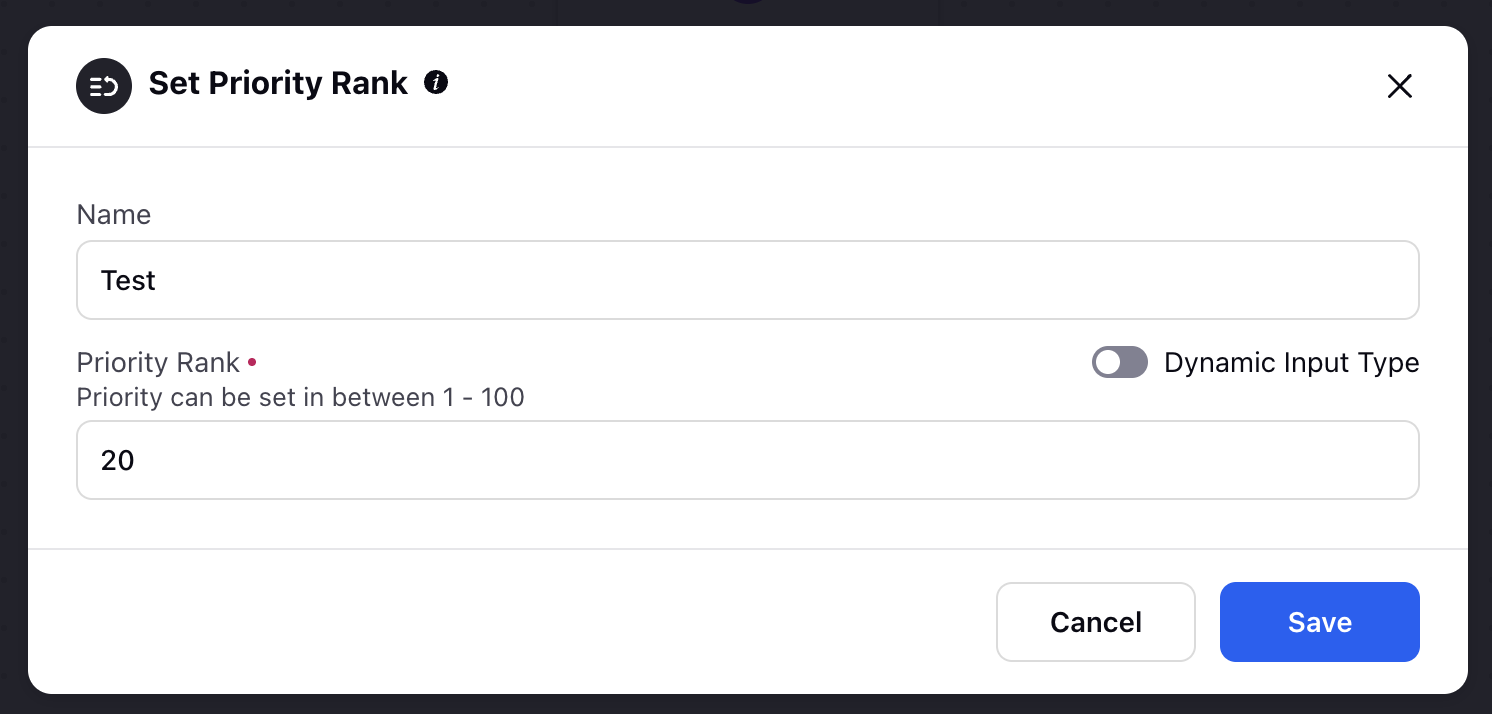Click the Priority Rank field label

[159, 362]
